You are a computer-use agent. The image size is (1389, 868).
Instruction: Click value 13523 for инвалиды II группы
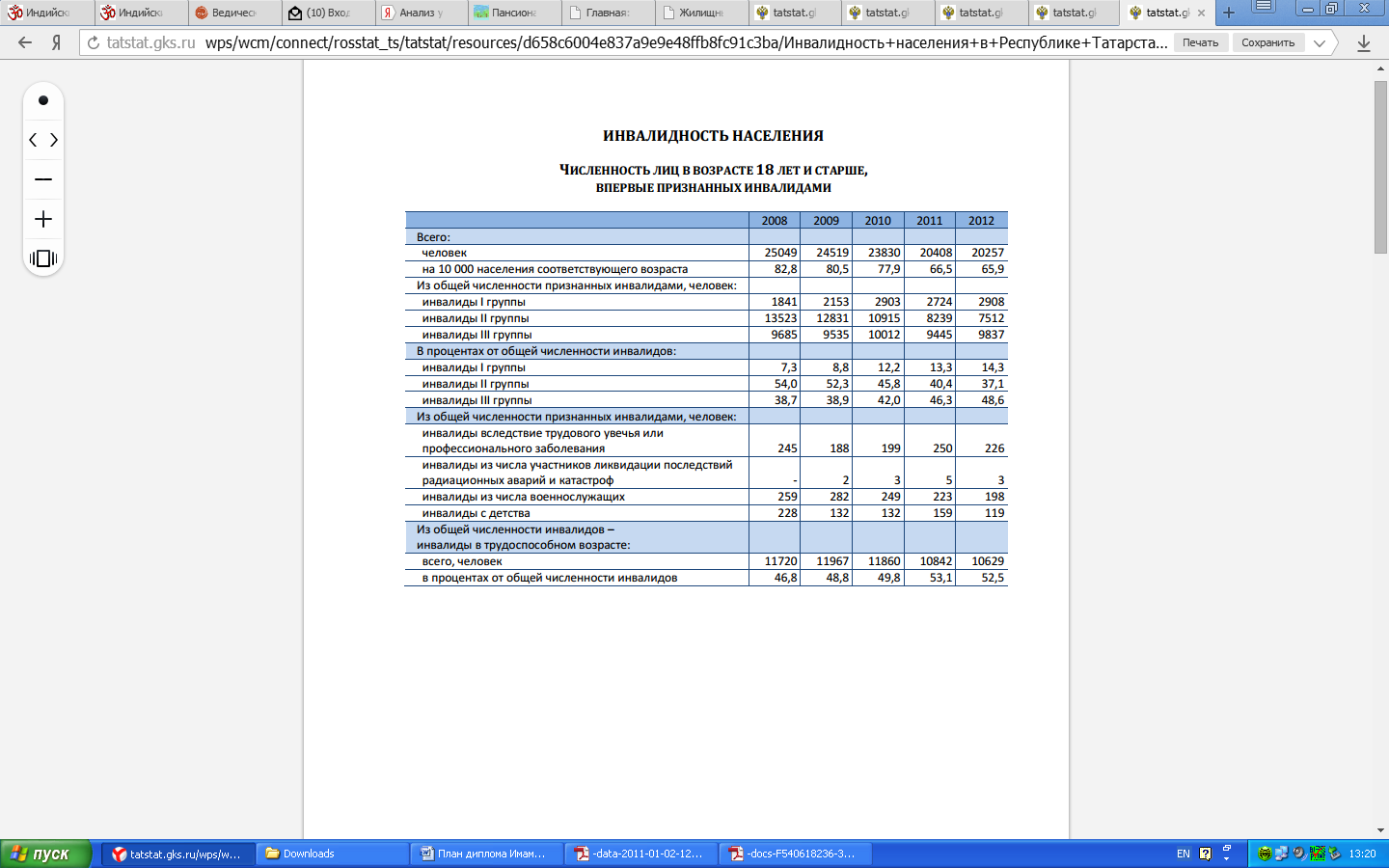780,318
